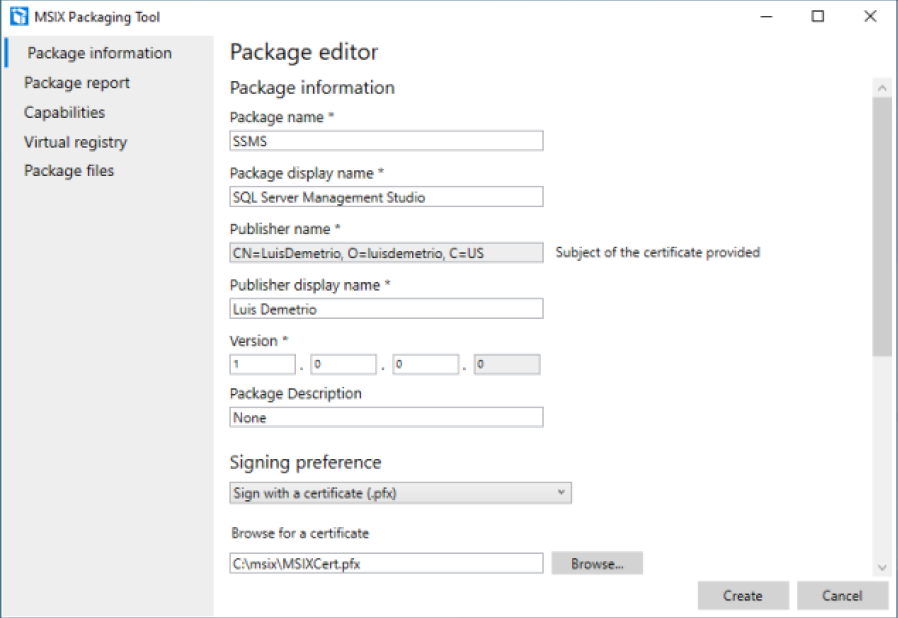The height and width of the screenshot is (618, 898).
Task: Close the MSIX Packaging Tool window
Action: [x=870, y=17]
